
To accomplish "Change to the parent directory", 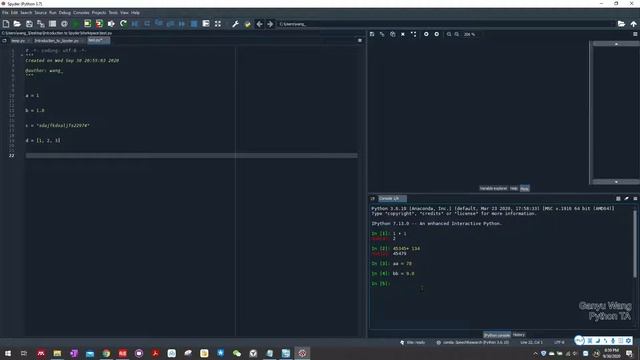I will tap(633, 24).
